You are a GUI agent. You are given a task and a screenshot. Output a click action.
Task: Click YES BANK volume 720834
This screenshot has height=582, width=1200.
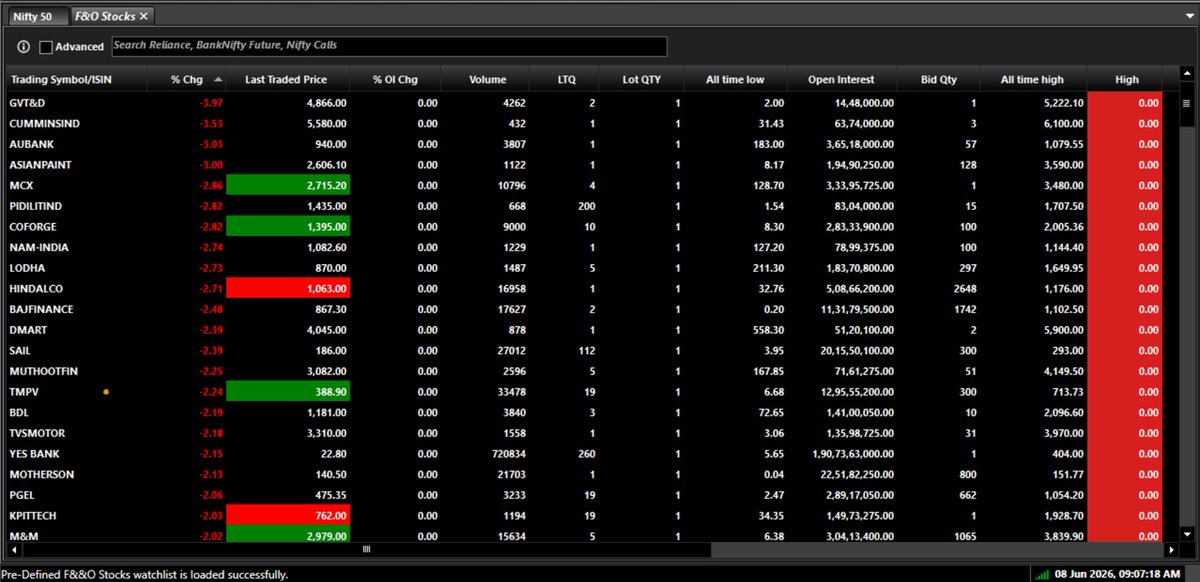pyautogui.click(x=507, y=454)
